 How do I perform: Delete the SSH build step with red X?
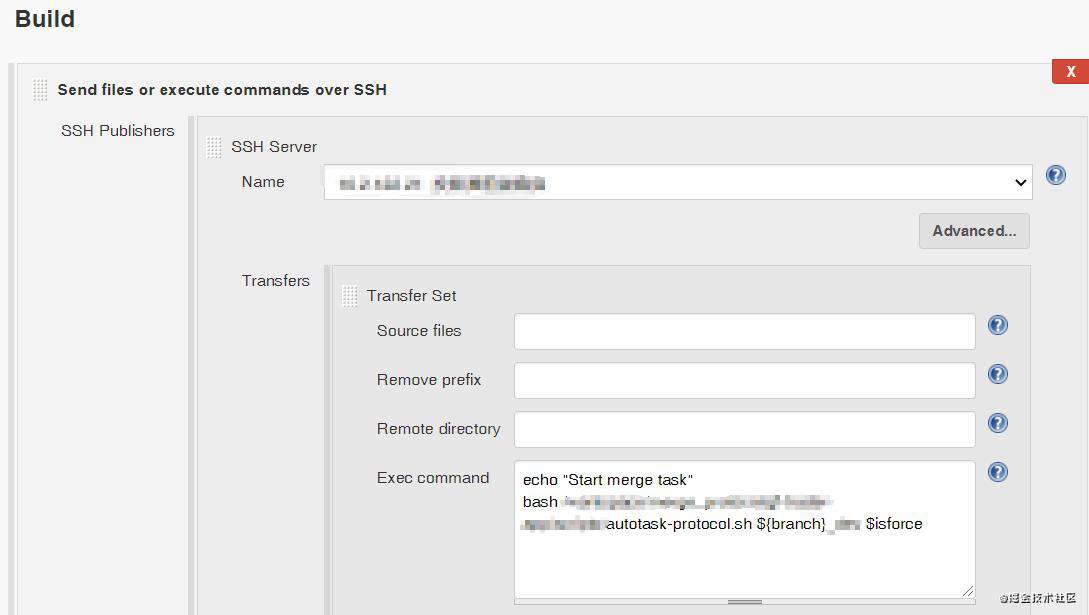pos(1070,71)
